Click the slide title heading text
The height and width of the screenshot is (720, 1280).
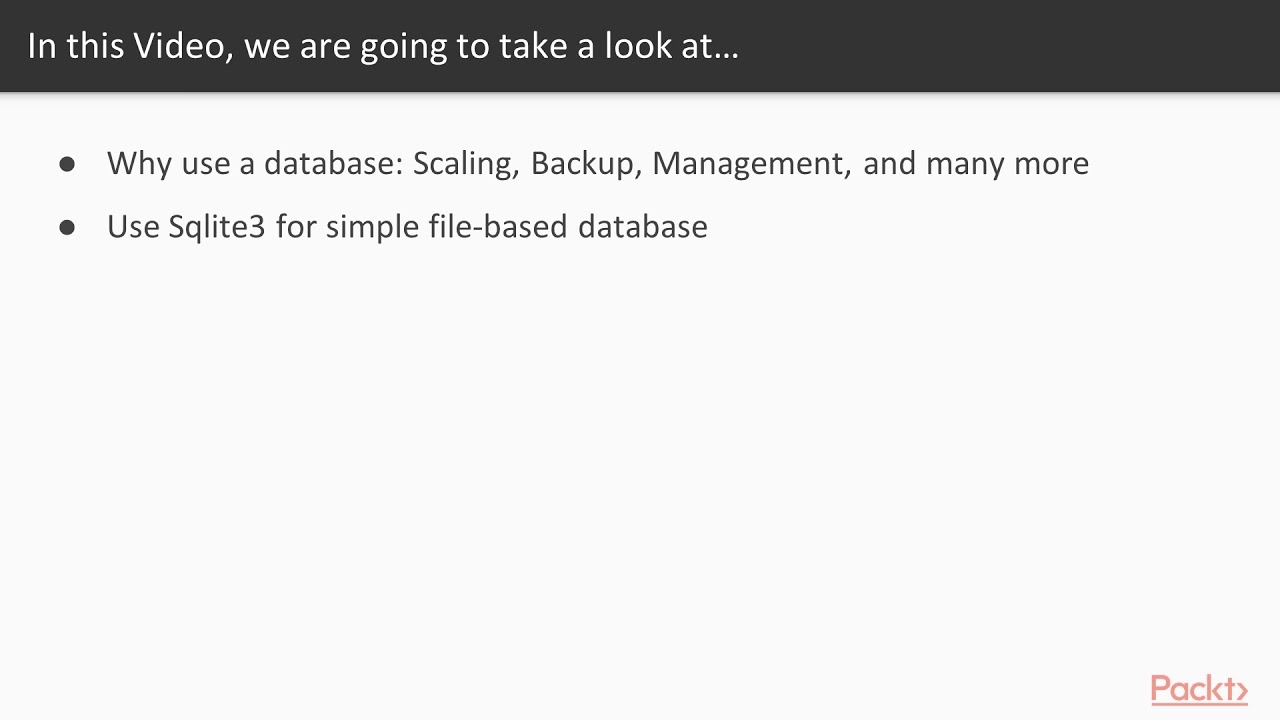click(x=382, y=46)
